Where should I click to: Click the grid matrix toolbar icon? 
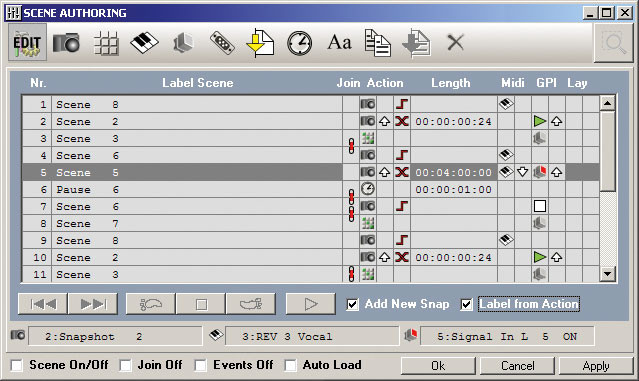pyautogui.click(x=106, y=43)
